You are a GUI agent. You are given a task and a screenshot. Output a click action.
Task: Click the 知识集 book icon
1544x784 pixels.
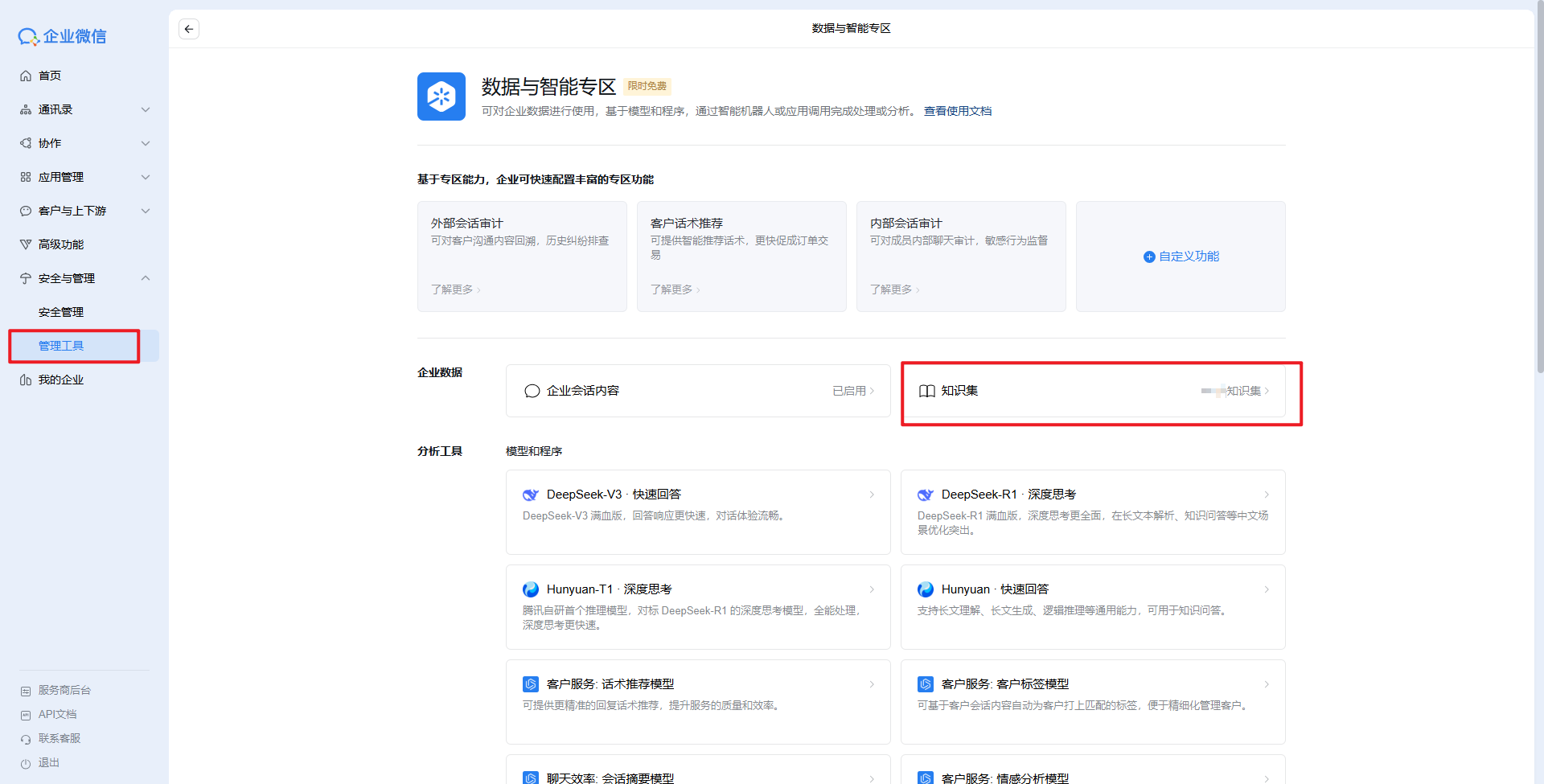[926, 391]
